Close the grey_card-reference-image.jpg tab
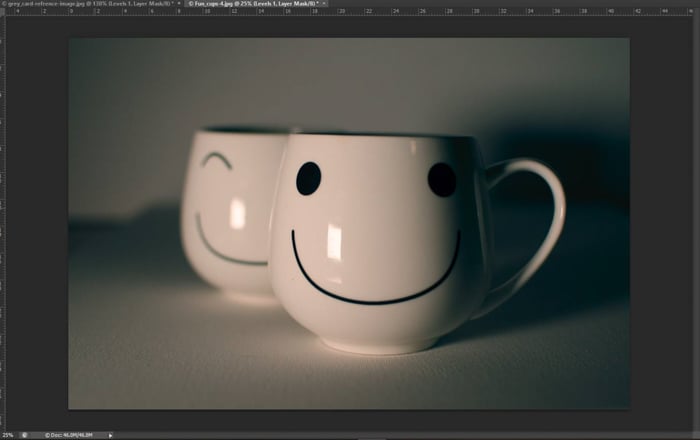Viewport: 700px width, 440px height. 179,4
